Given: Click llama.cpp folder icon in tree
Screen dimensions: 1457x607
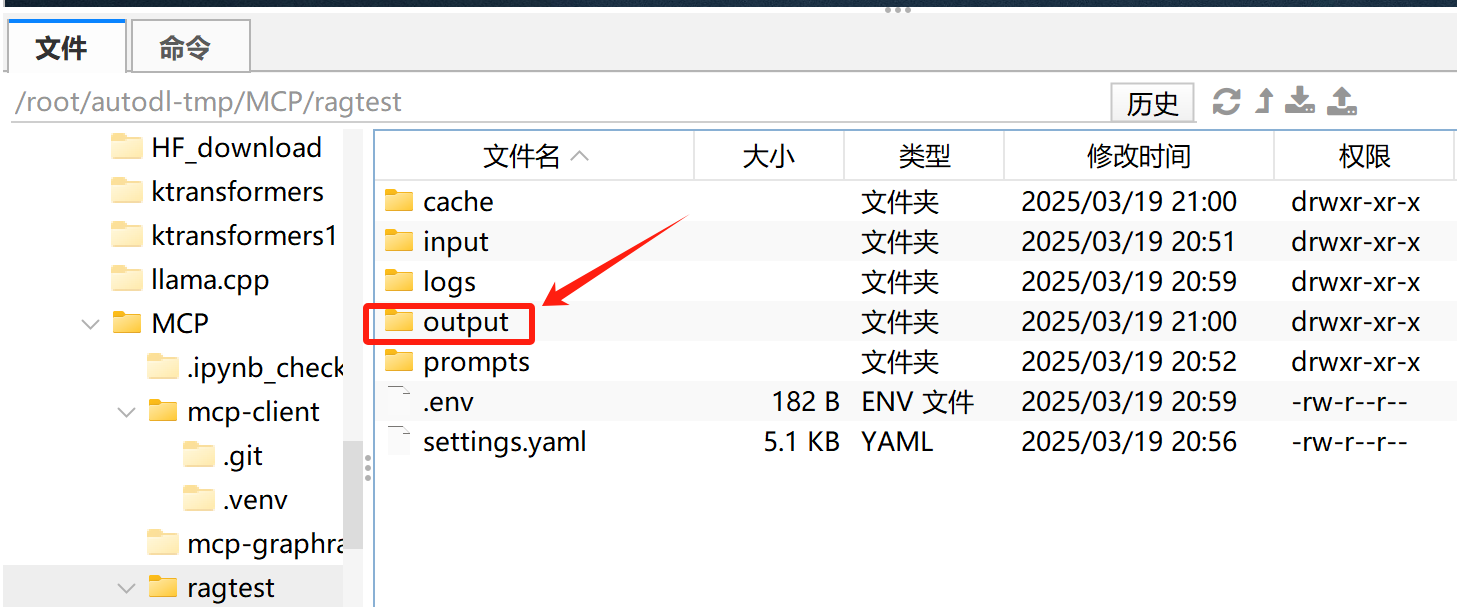Looking at the screenshot, I should pyautogui.click(x=126, y=279).
